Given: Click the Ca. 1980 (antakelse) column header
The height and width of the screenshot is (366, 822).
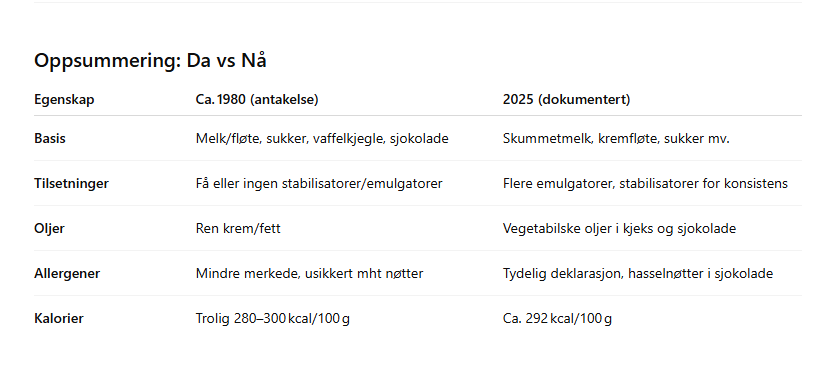Looking at the screenshot, I should (x=257, y=100).
